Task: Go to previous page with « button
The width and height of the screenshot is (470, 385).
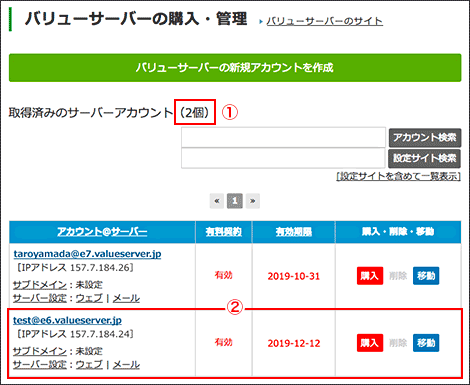Action: [217, 201]
